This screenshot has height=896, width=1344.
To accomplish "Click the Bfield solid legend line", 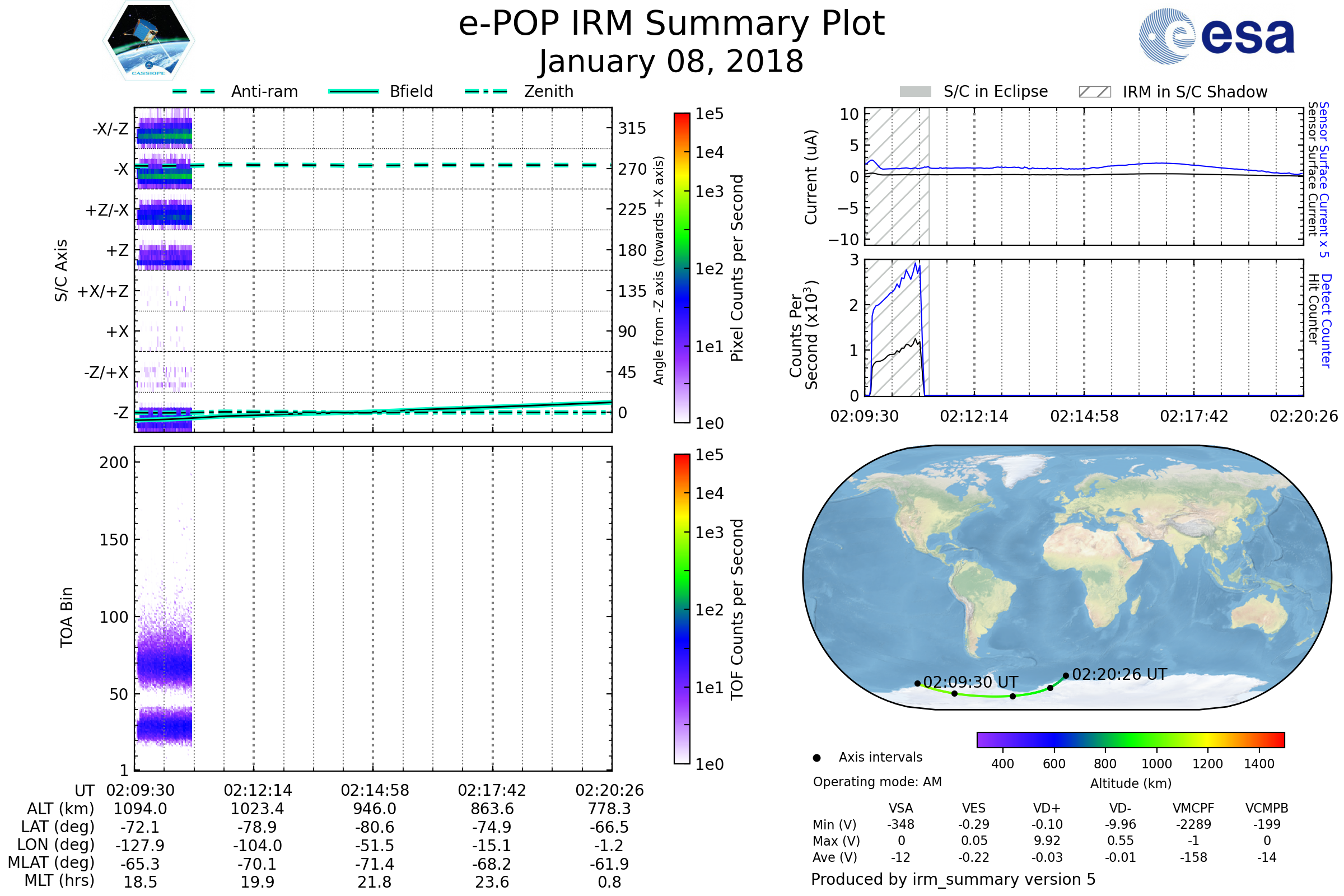I will point(353,91).
